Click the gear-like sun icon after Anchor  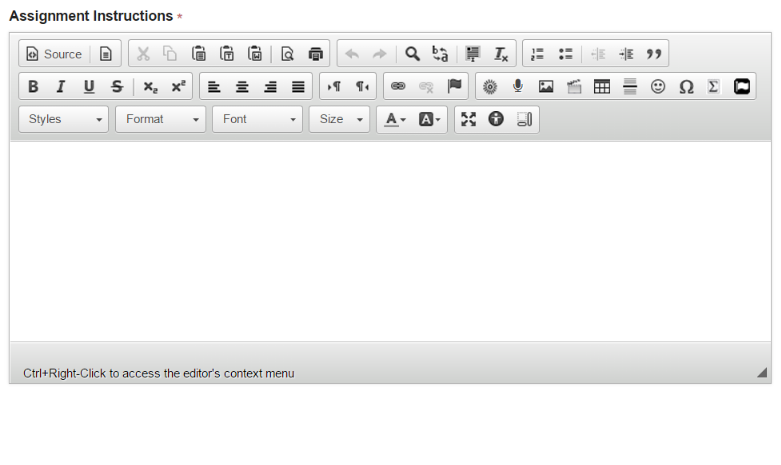click(x=490, y=87)
